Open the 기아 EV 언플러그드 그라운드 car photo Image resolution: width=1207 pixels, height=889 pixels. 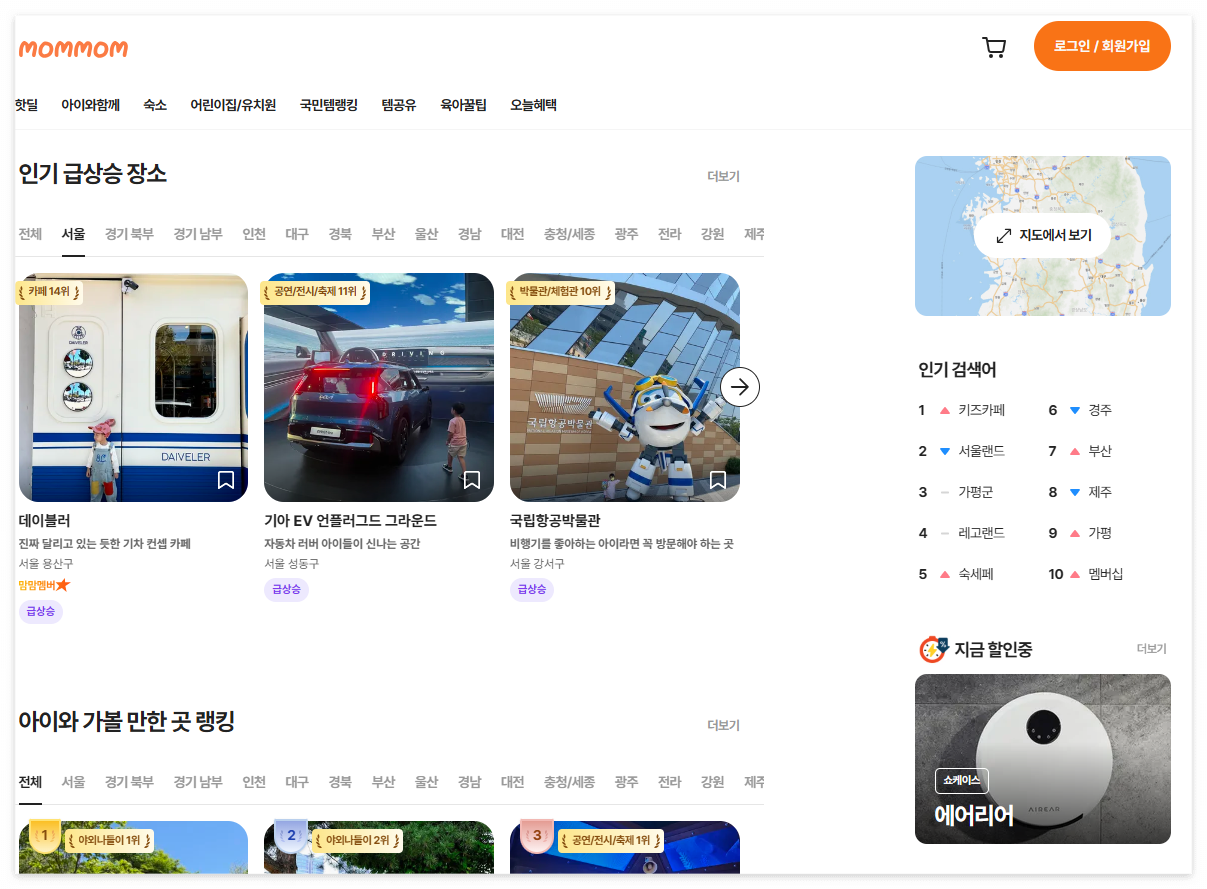point(379,387)
